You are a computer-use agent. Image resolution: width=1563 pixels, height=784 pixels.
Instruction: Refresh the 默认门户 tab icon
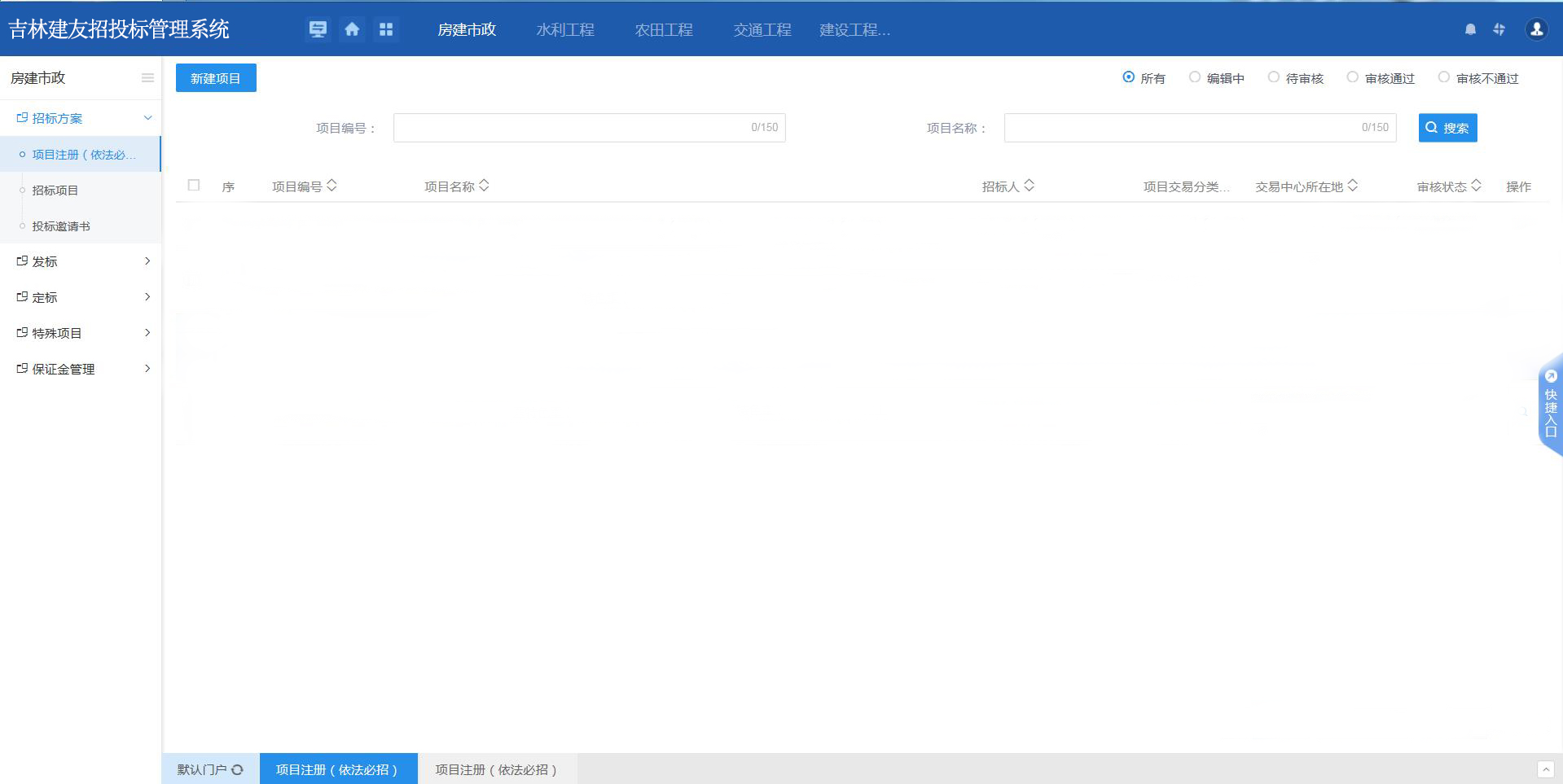(x=237, y=769)
